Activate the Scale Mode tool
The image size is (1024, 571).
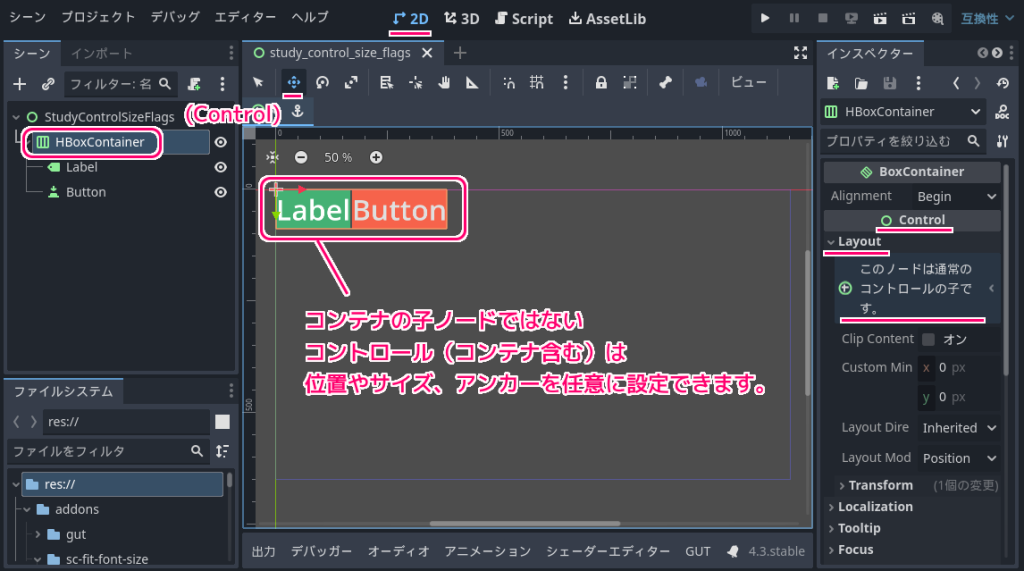click(351, 82)
